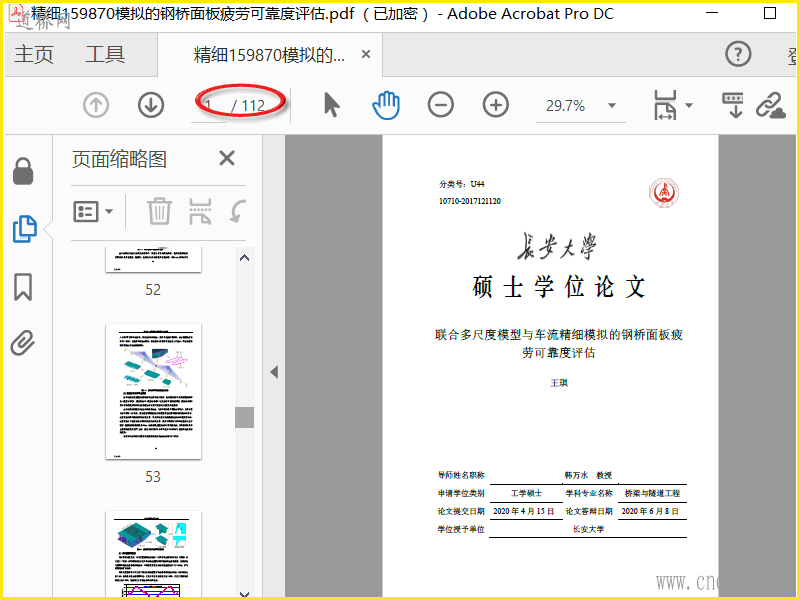The width and height of the screenshot is (800, 600).
Task: Click the author name 王琪
Action: pos(559,383)
